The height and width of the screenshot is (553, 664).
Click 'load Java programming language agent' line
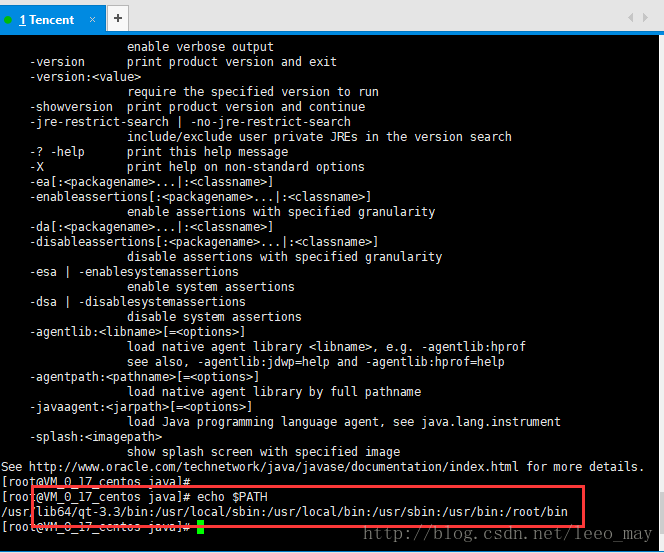[x=344, y=422]
